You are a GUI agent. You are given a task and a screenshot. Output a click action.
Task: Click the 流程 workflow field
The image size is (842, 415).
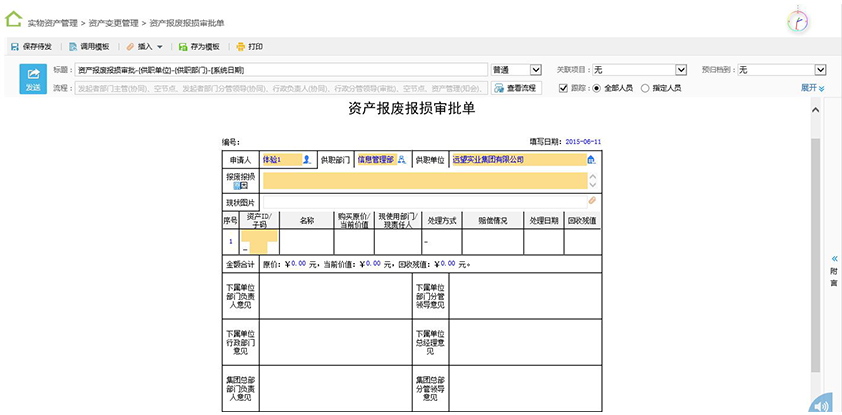tap(281, 88)
